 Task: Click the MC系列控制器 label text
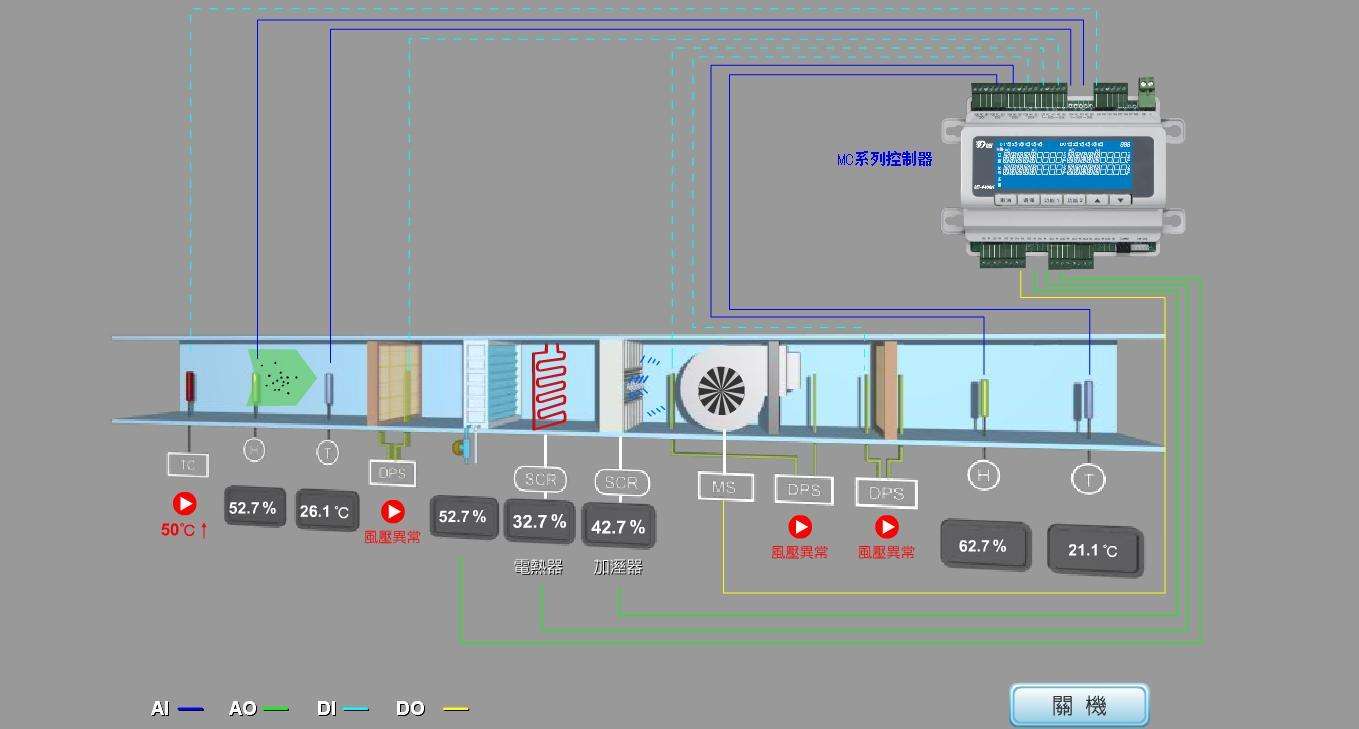tap(884, 159)
